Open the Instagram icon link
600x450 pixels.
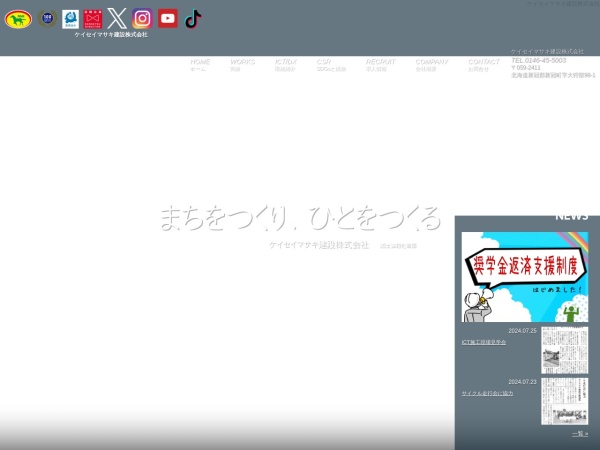click(142, 18)
